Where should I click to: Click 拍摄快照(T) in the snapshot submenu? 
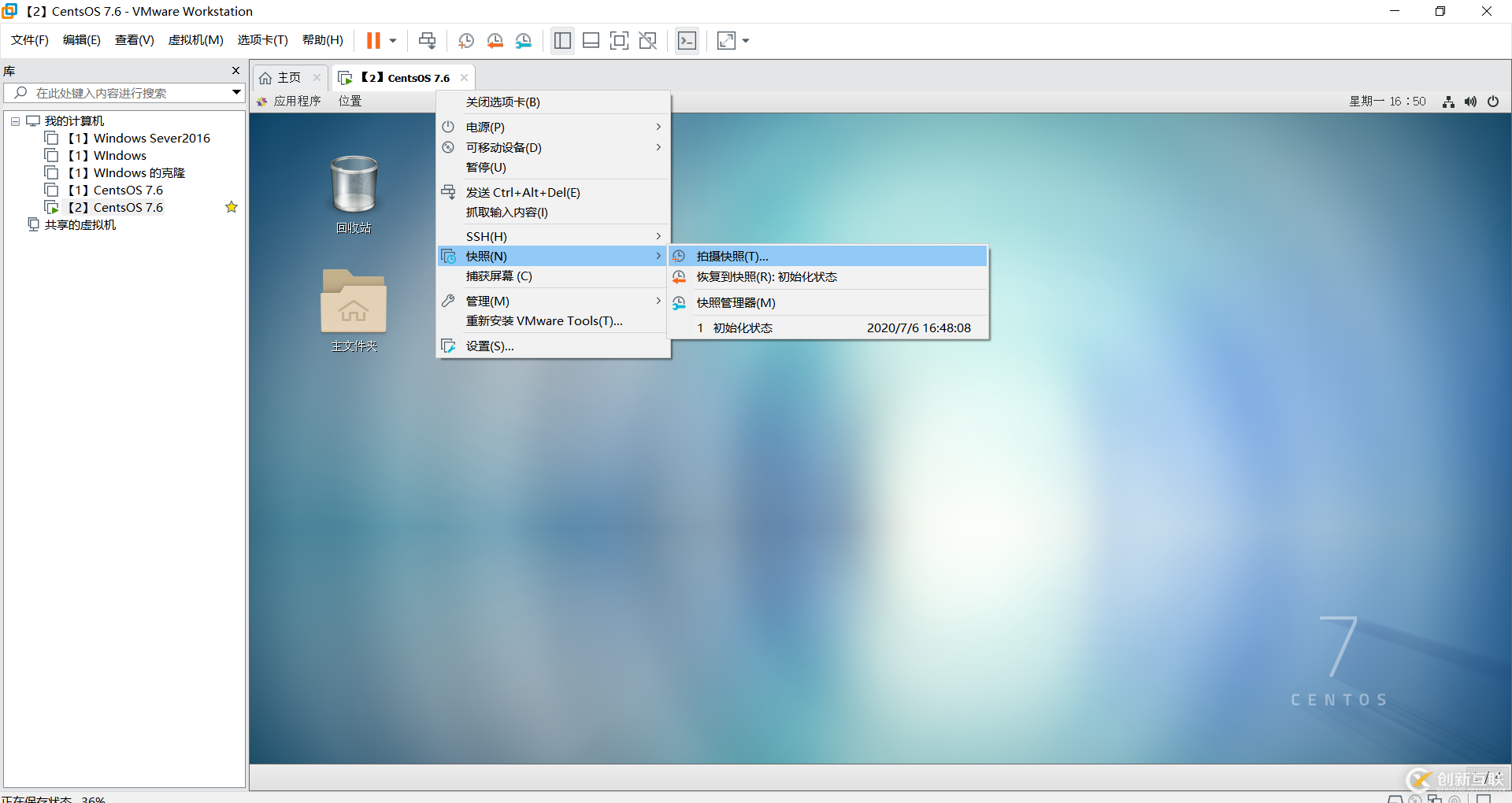732,255
